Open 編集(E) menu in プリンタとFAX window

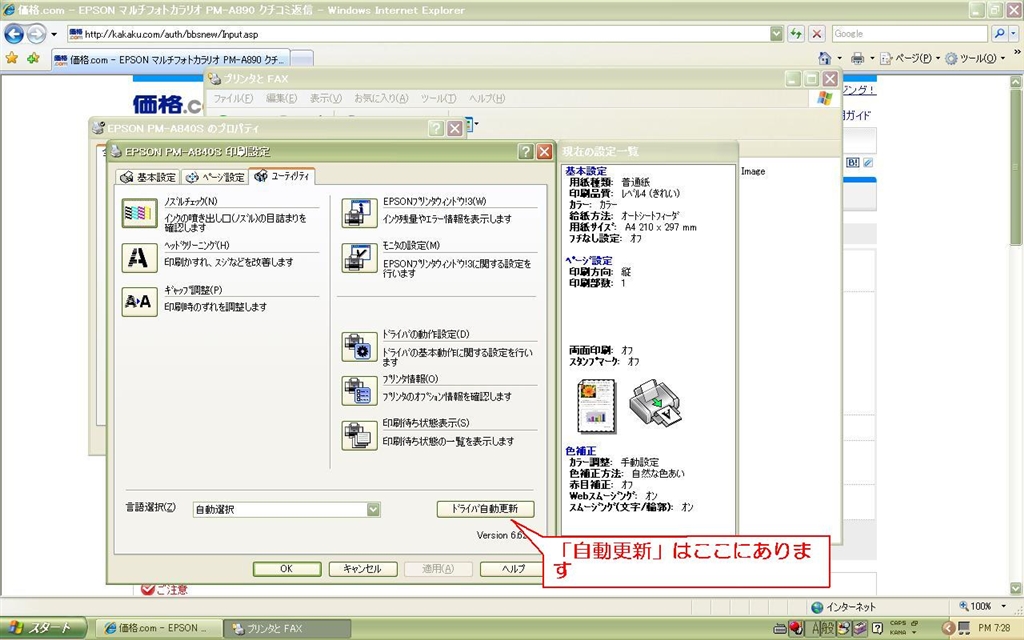click(281, 98)
